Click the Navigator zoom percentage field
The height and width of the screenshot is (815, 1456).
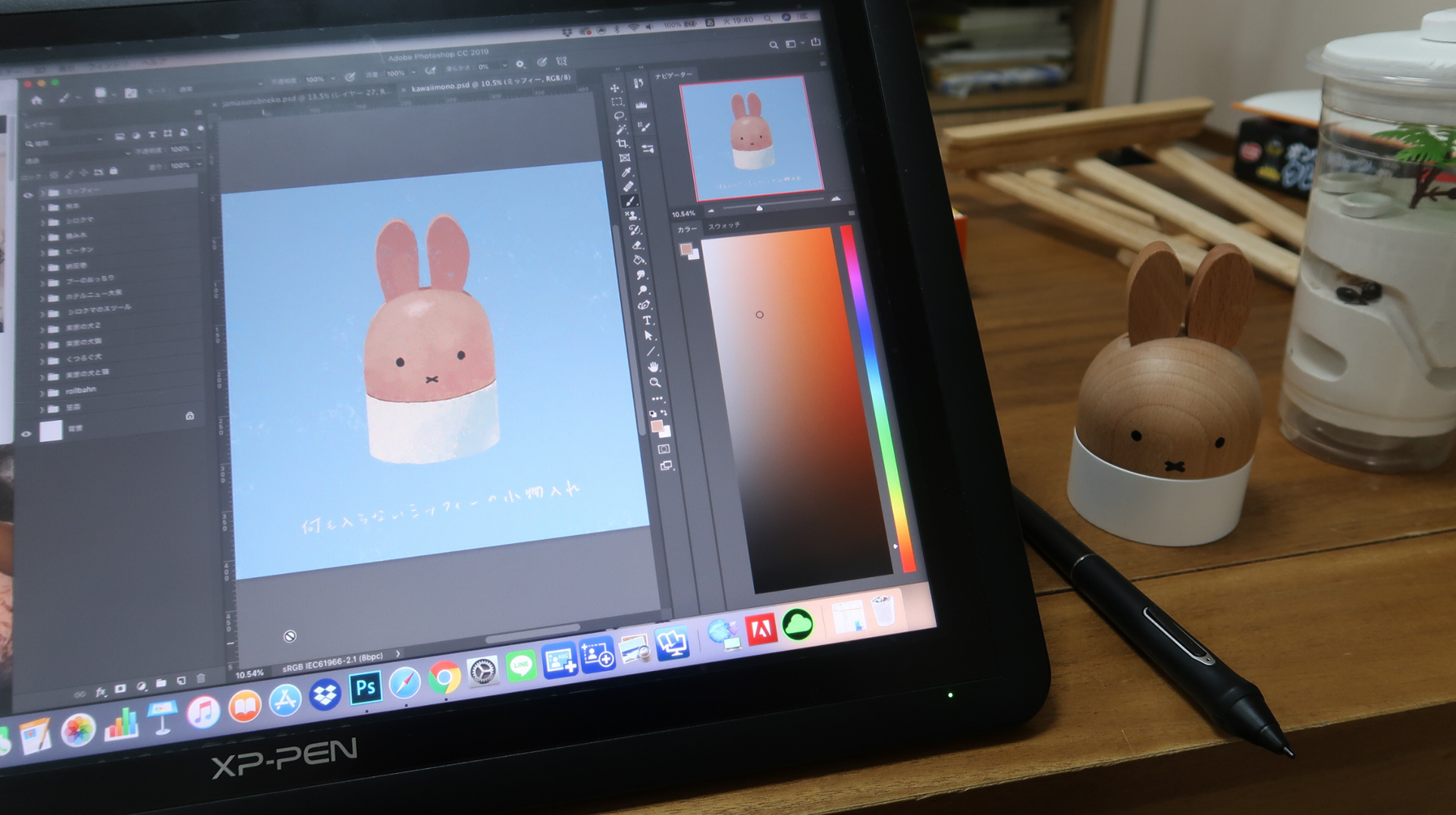click(683, 214)
